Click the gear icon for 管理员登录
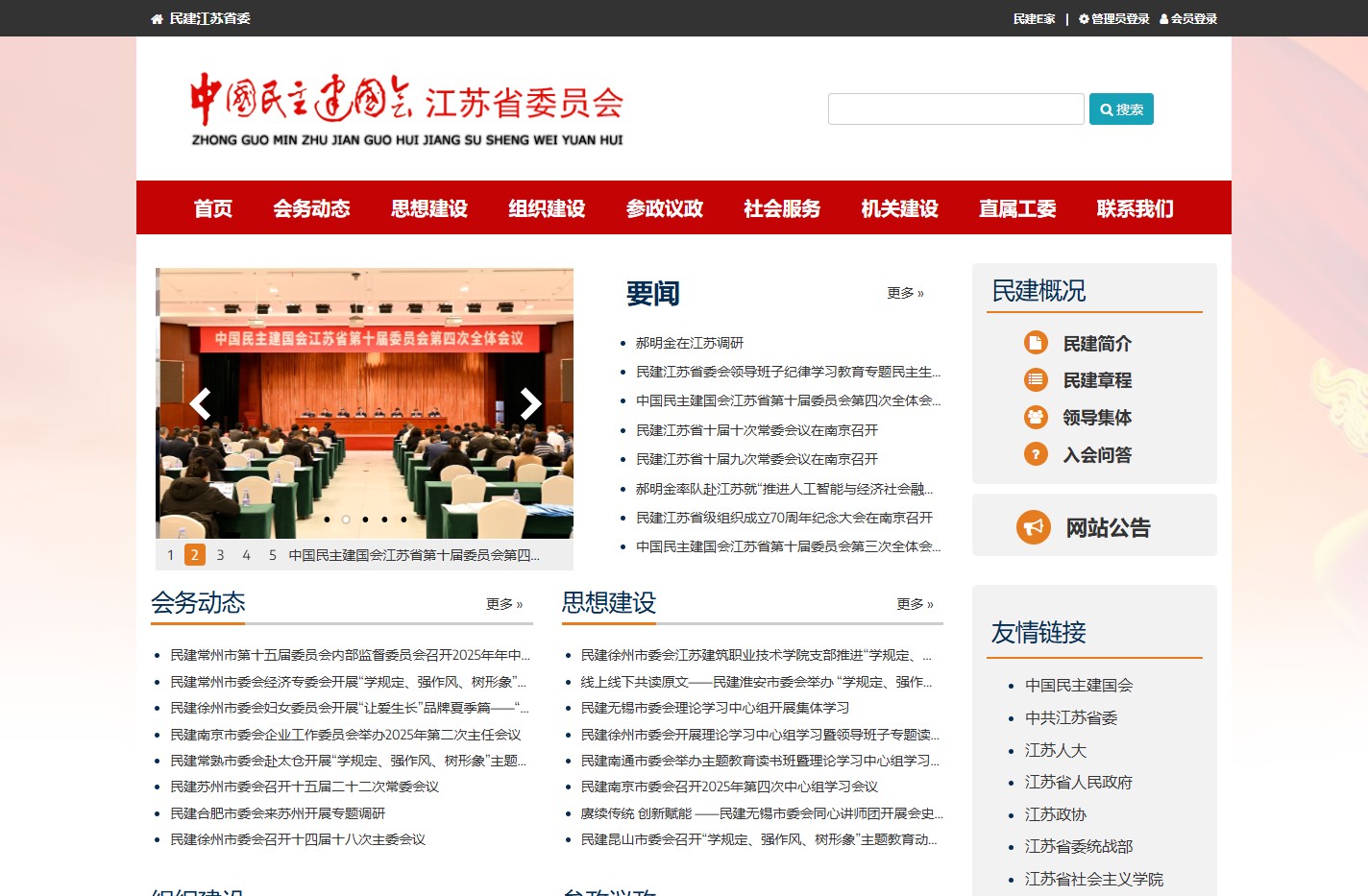Image resolution: width=1368 pixels, height=896 pixels. pos(1084,19)
